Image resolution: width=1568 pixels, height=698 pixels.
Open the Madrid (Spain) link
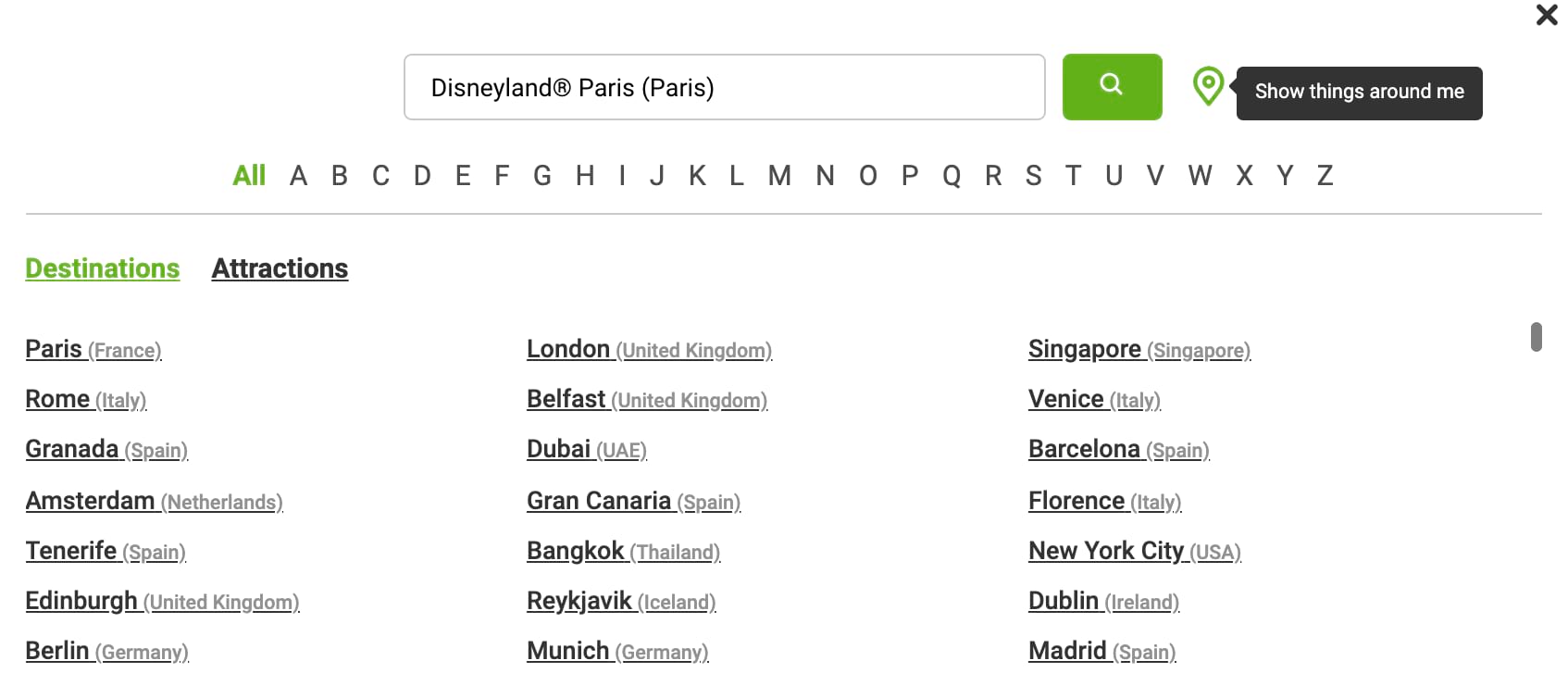(x=1102, y=651)
